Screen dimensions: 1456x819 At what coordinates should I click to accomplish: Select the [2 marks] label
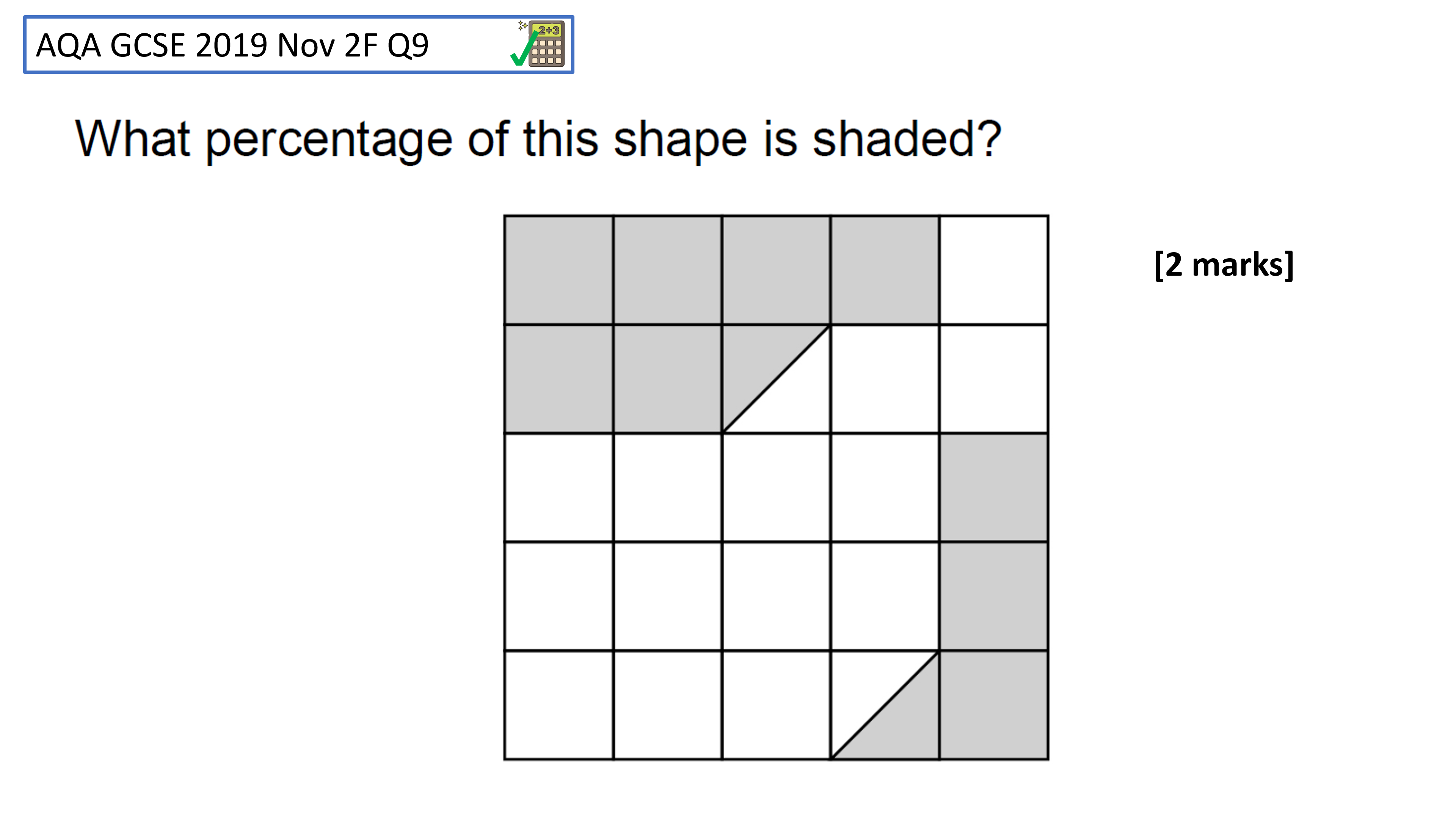[x=1224, y=265]
